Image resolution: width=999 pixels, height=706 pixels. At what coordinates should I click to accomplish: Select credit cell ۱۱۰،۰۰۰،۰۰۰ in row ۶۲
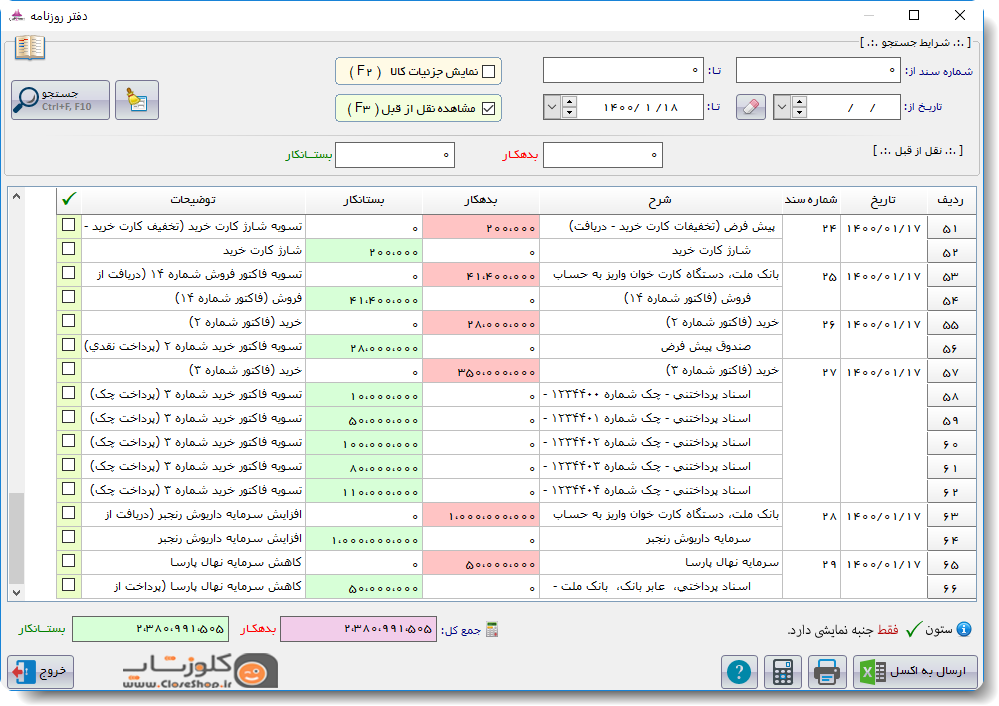click(x=364, y=491)
